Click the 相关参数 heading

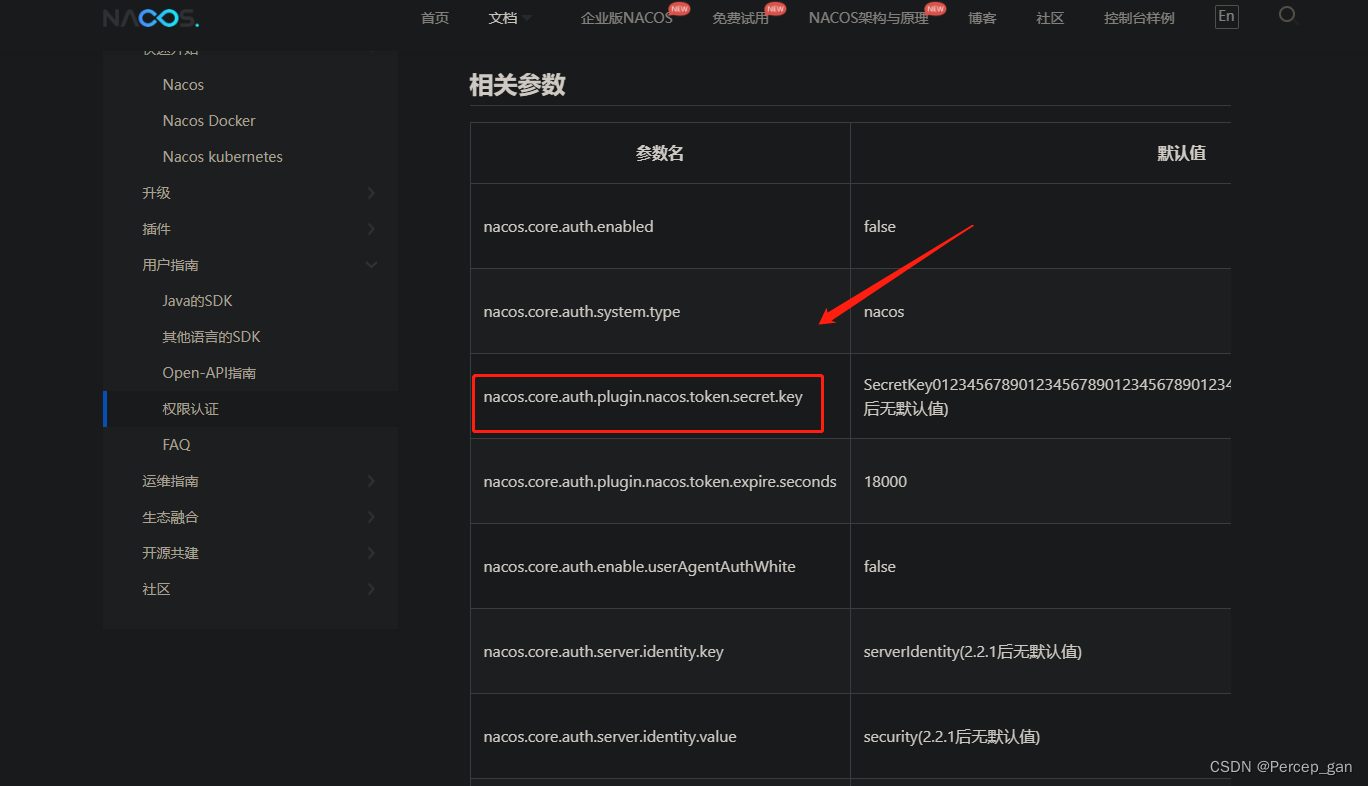tap(517, 85)
